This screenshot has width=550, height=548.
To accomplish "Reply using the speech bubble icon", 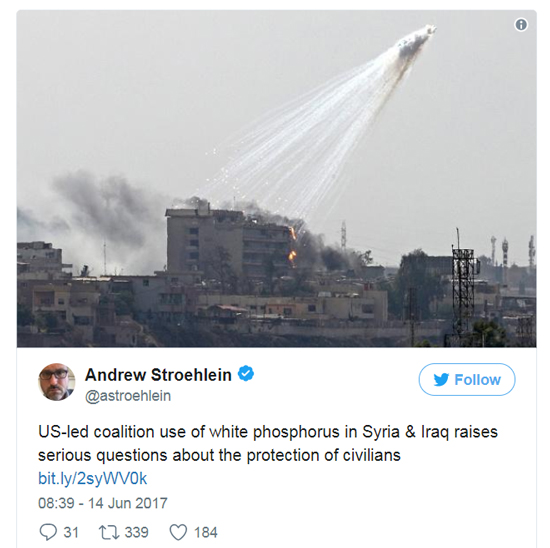I will point(48,532).
